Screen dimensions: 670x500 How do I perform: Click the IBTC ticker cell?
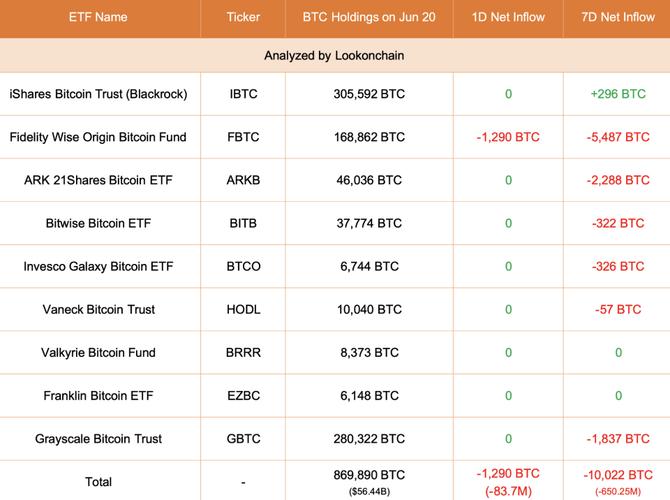point(243,94)
